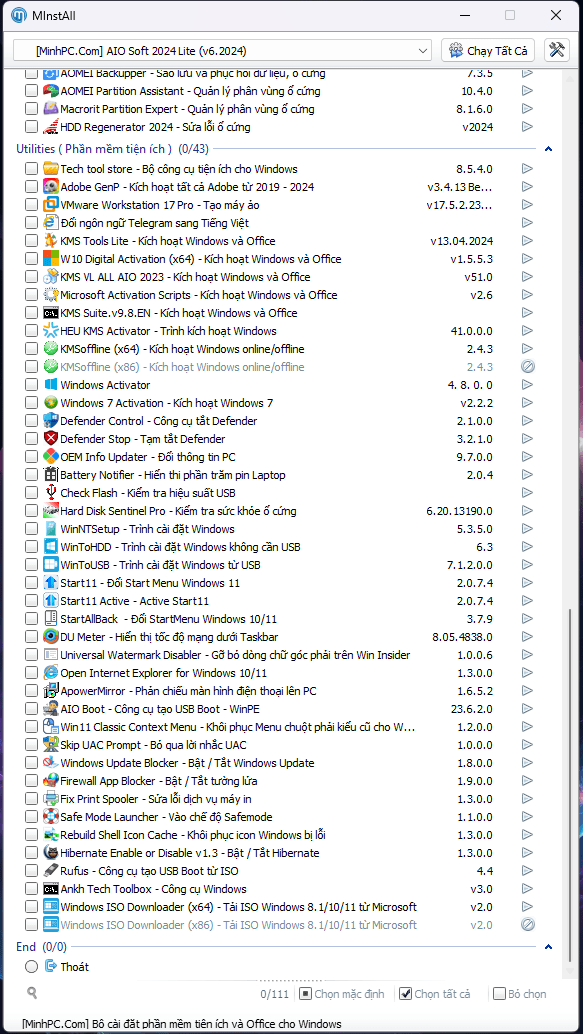Click the End (0/0) section header
Image resolution: width=583 pixels, height=1034 pixels.
[42, 947]
